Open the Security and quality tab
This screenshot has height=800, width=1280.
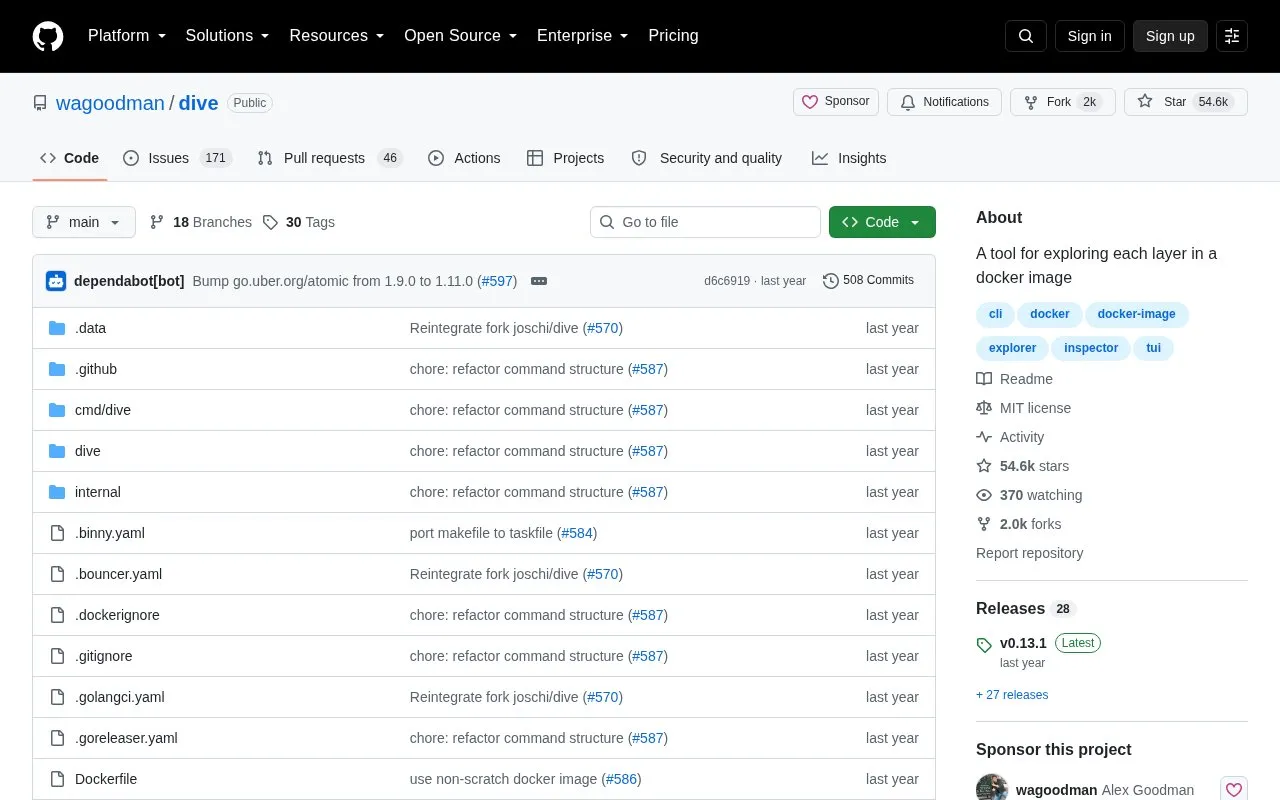coord(706,158)
